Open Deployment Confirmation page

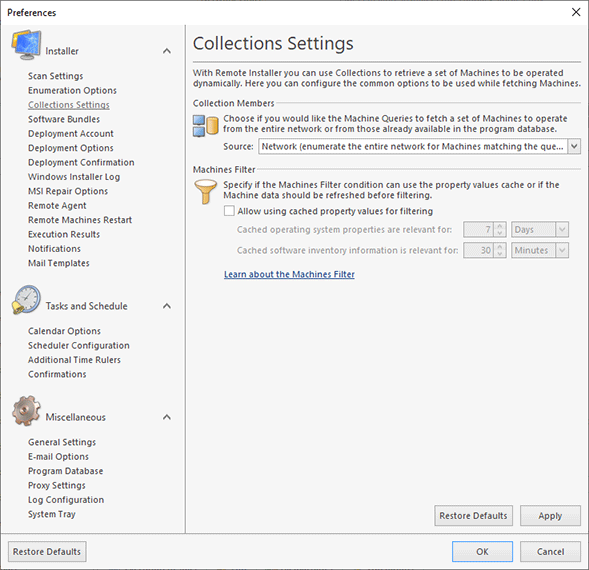click(x=81, y=162)
